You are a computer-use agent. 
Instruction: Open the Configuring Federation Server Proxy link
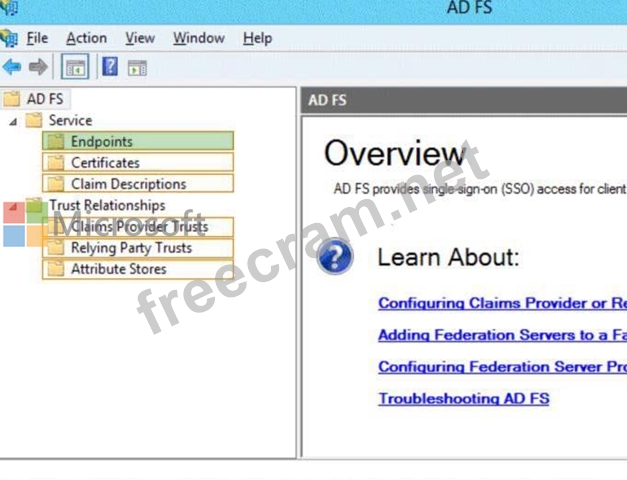pyautogui.click(x=502, y=367)
